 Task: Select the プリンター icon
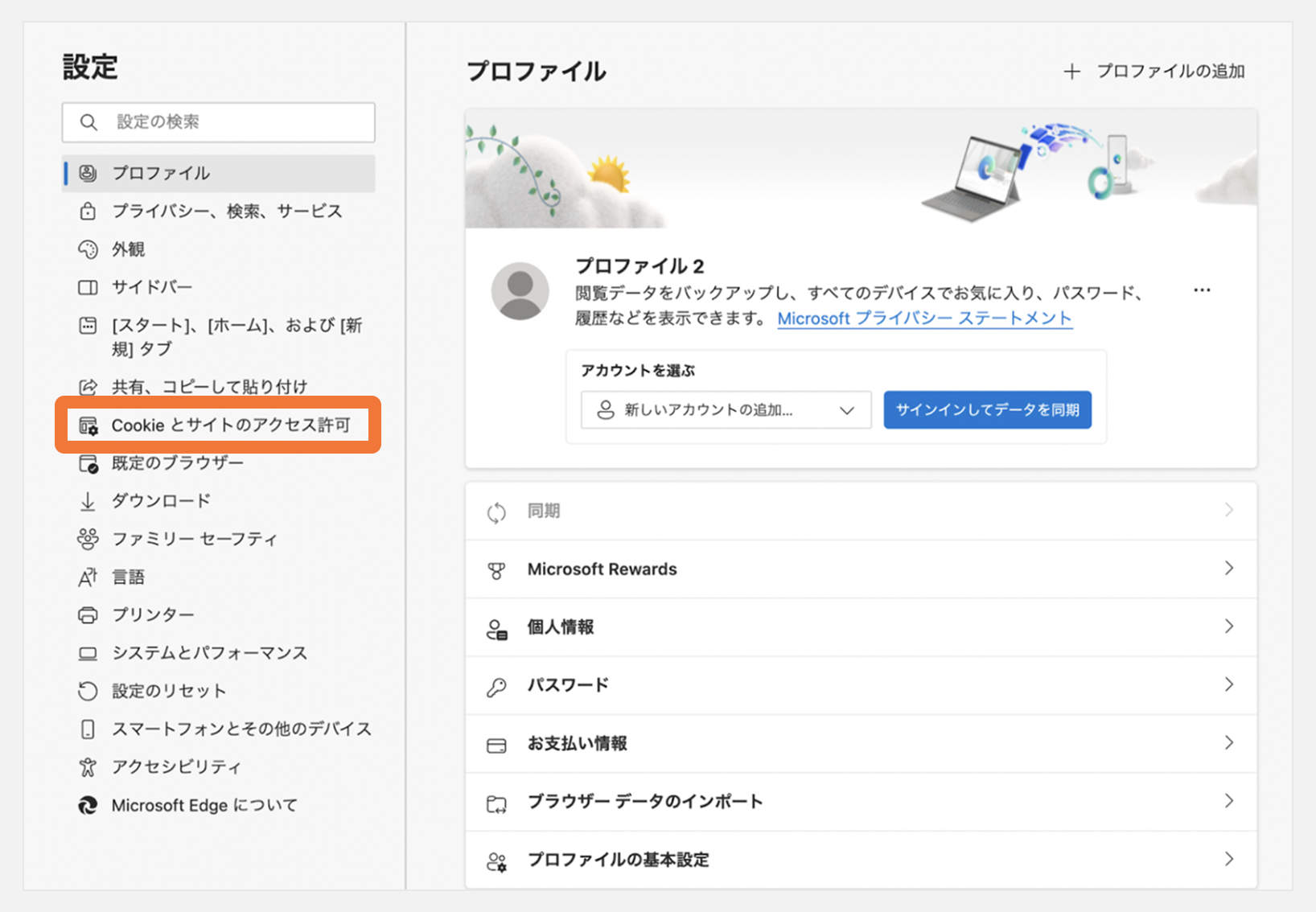click(88, 614)
